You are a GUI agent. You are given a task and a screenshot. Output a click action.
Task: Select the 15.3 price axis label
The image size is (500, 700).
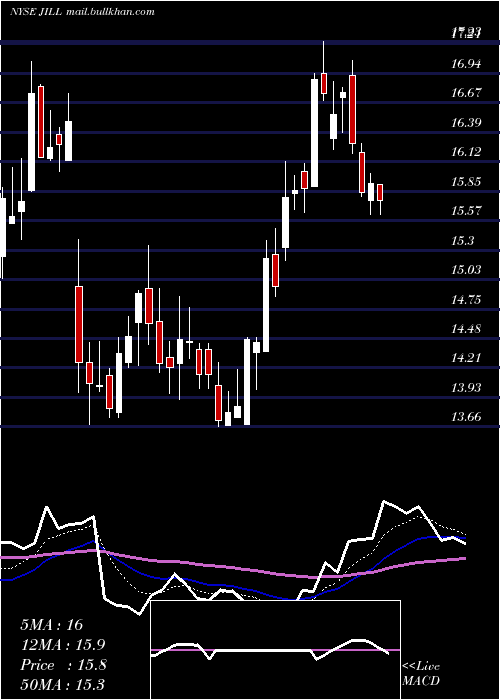[462, 241]
